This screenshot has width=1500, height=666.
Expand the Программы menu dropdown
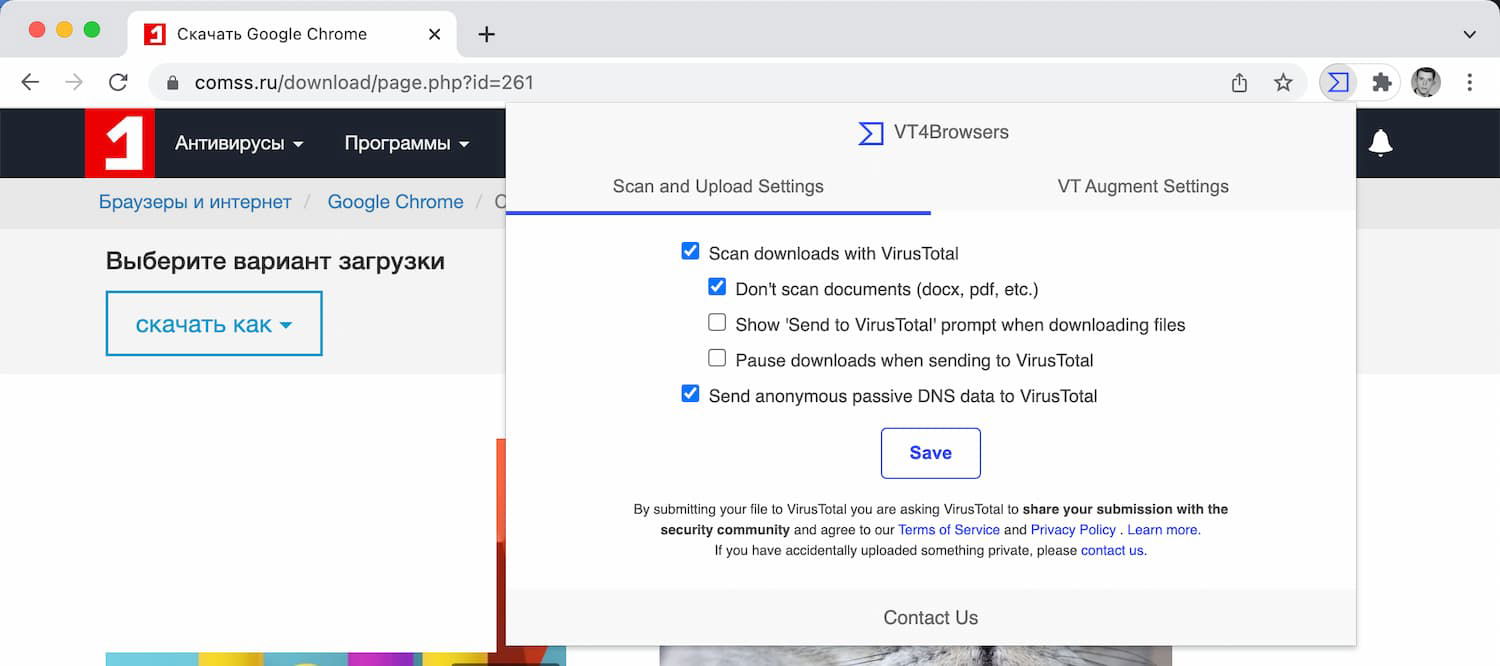[407, 143]
